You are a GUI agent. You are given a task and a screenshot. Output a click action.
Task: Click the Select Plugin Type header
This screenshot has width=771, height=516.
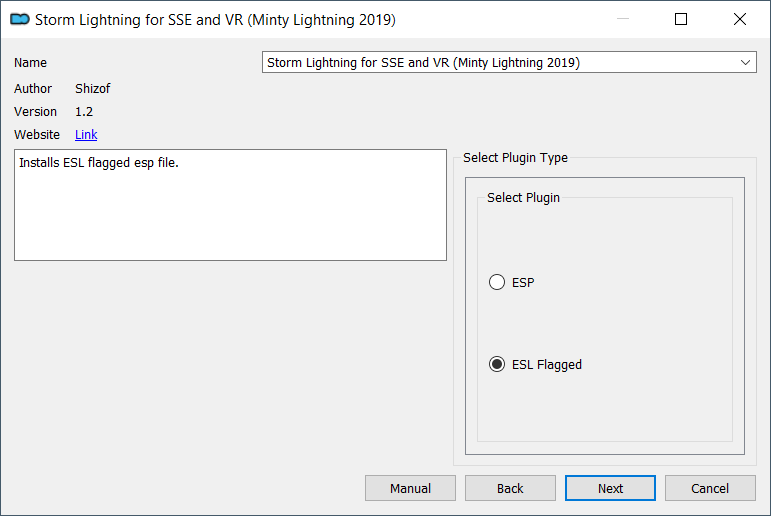pos(515,157)
